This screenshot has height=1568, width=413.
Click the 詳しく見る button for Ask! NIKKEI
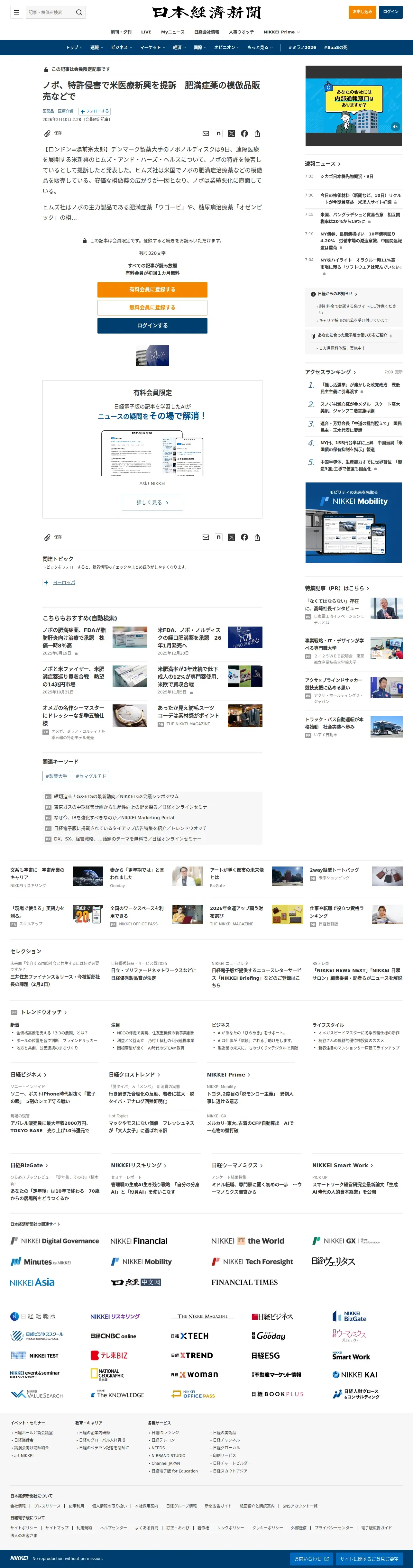click(152, 502)
